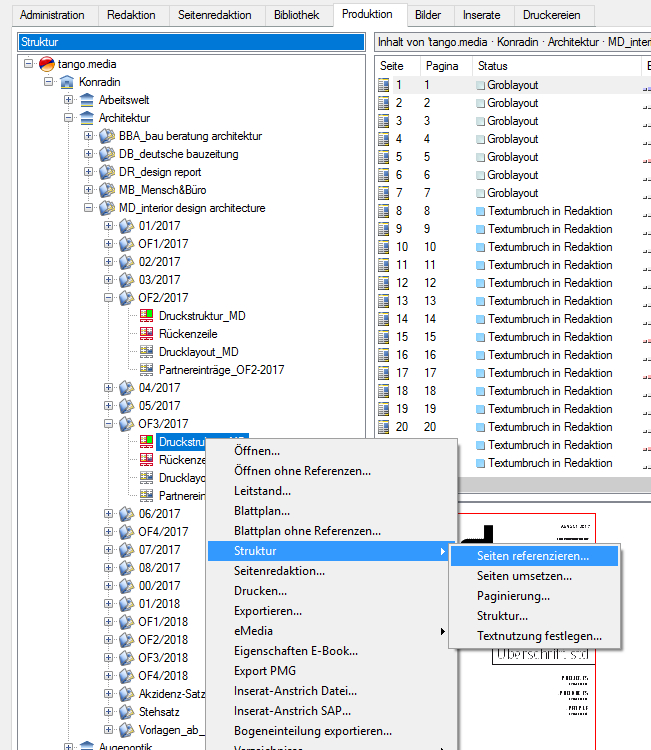
Task: Select Paginierung in the Struktur submenu
Action: point(513,596)
